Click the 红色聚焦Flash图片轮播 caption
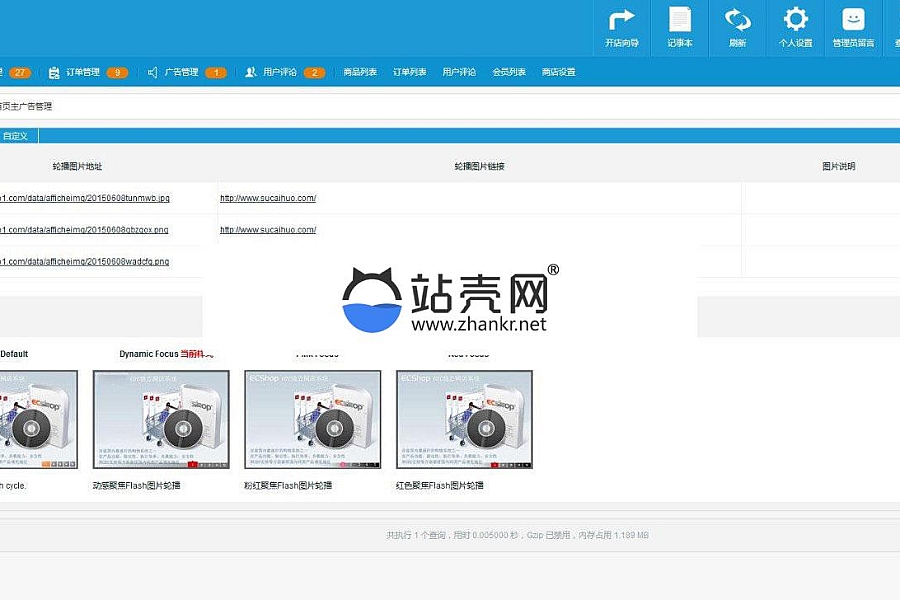The height and width of the screenshot is (600, 900). [x=440, y=486]
